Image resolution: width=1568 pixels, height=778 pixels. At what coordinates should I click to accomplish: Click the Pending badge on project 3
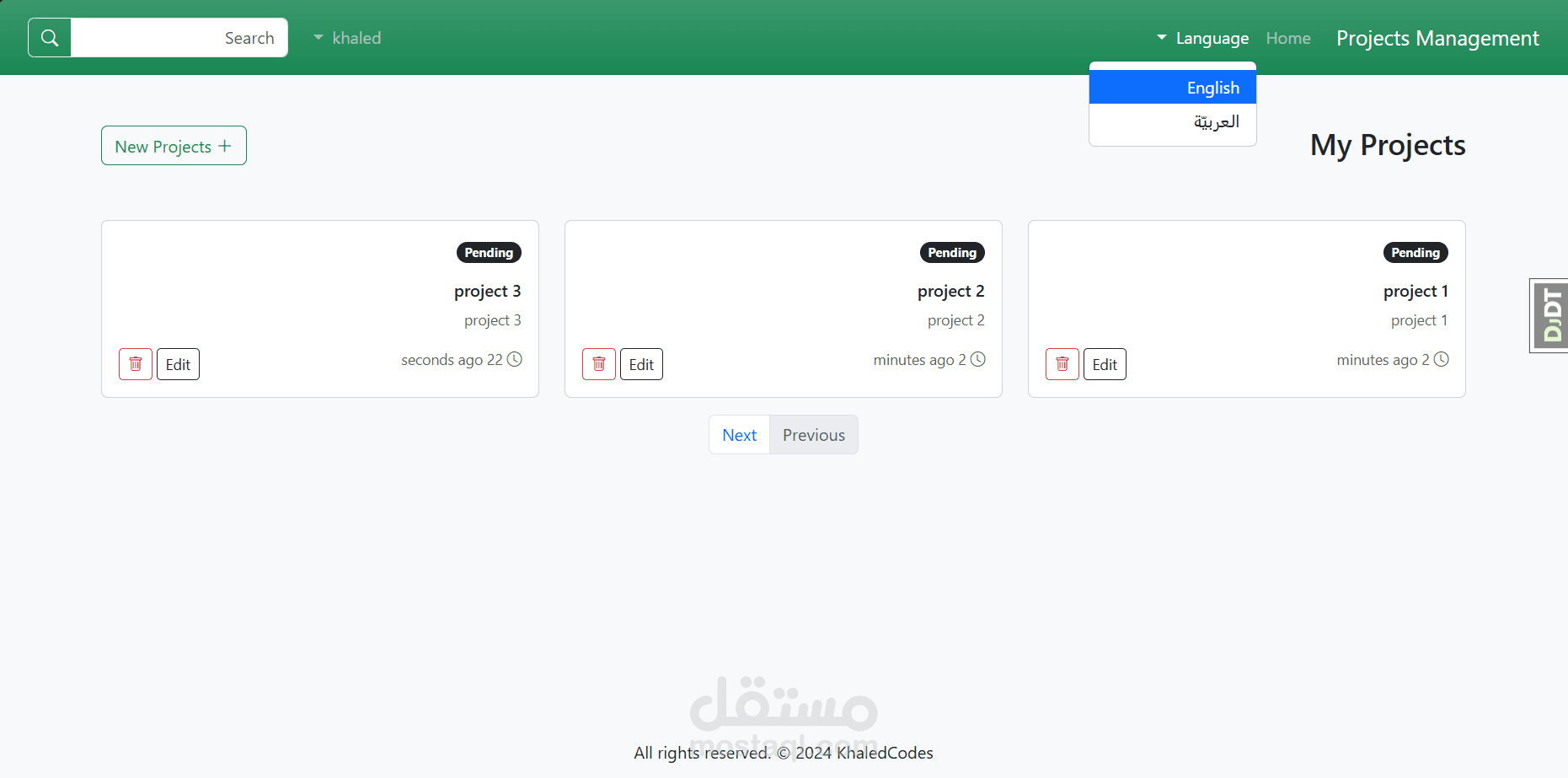pyautogui.click(x=489, y=253)
